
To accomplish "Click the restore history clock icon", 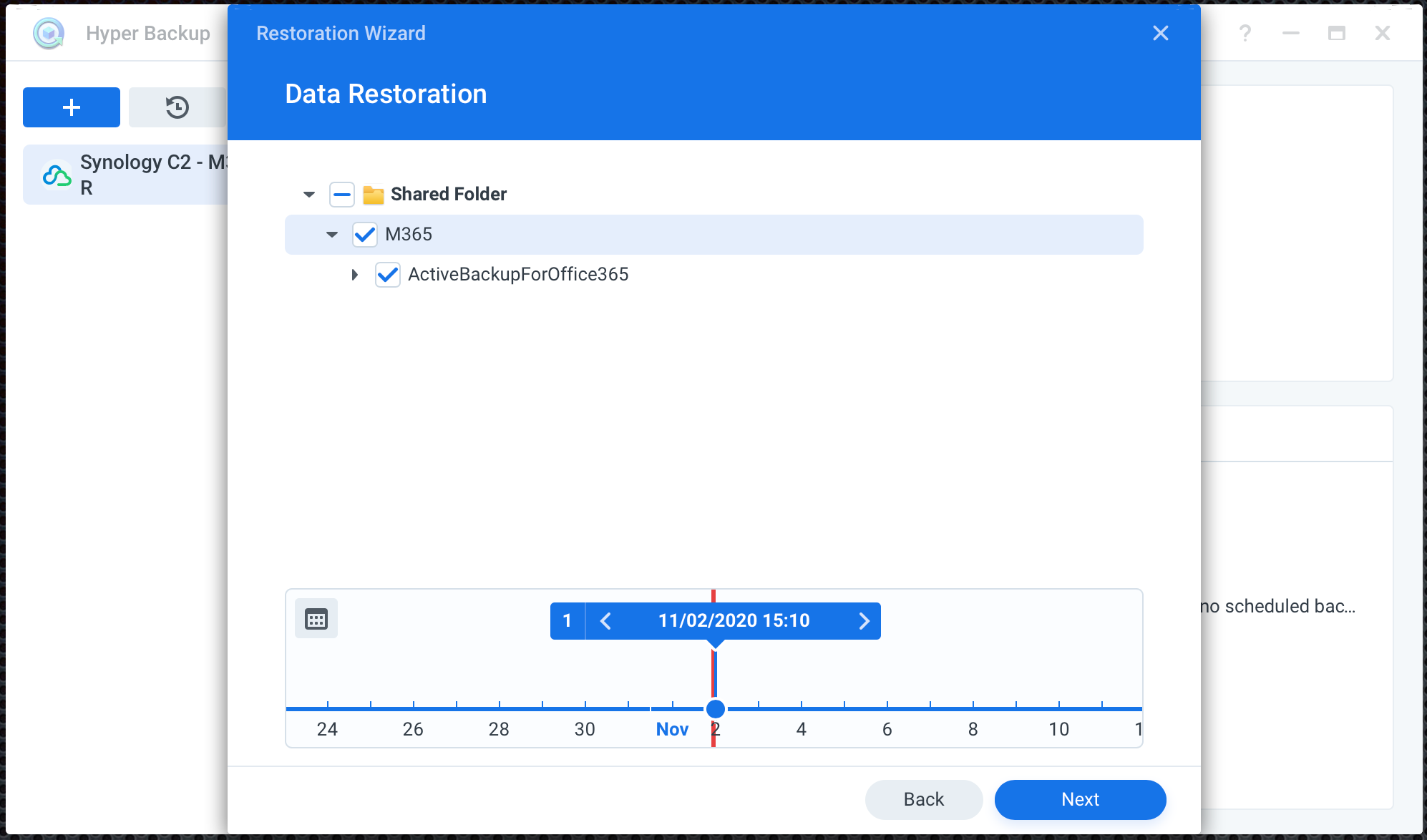I will tap(177, 107).
